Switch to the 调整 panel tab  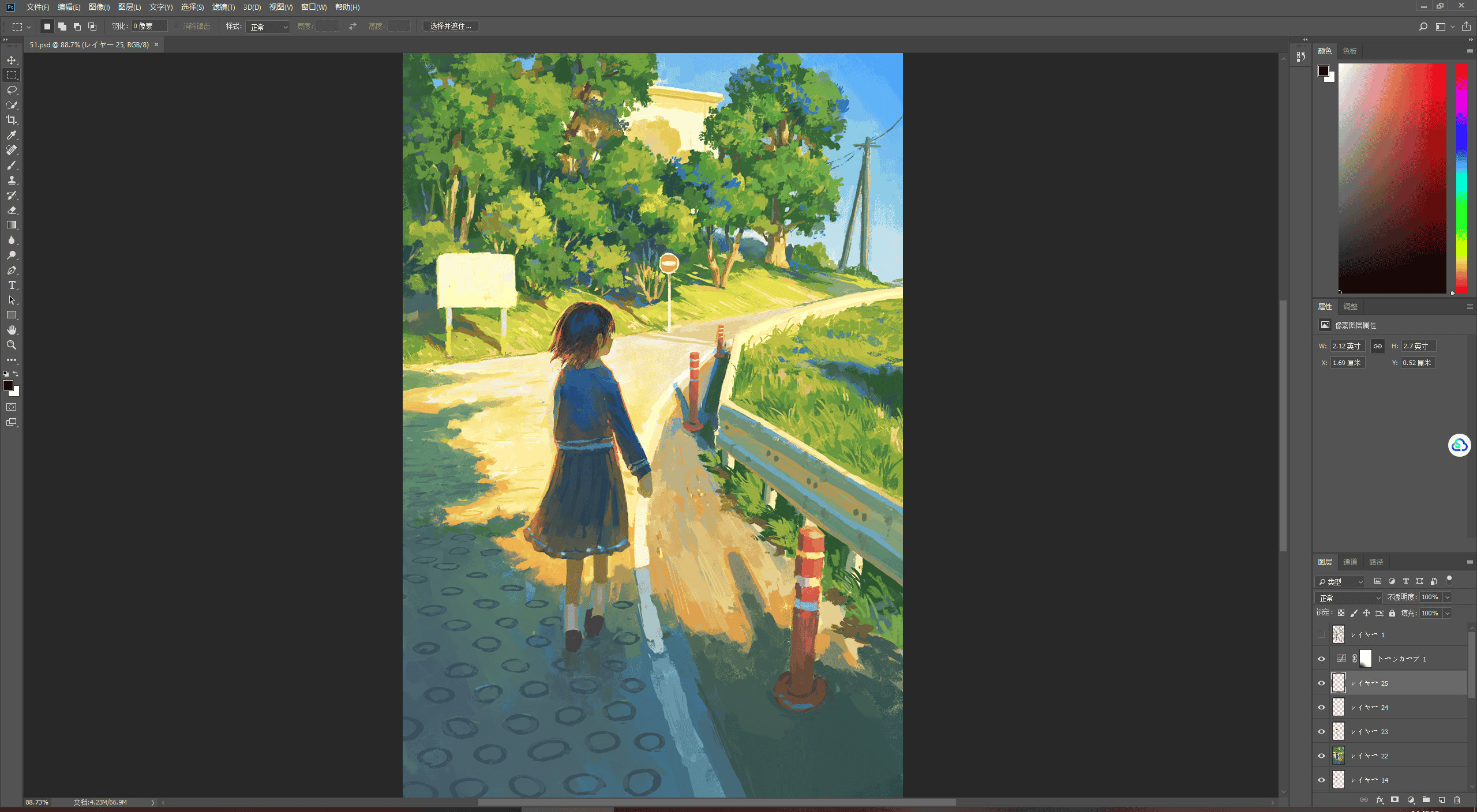pos(1350,306)
